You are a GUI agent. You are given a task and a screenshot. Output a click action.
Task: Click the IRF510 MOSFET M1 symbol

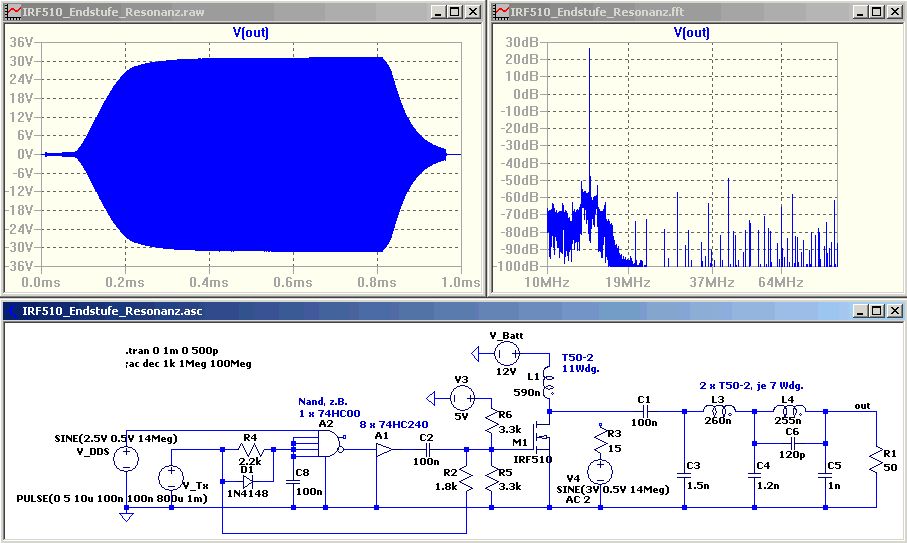pos(543,440)
